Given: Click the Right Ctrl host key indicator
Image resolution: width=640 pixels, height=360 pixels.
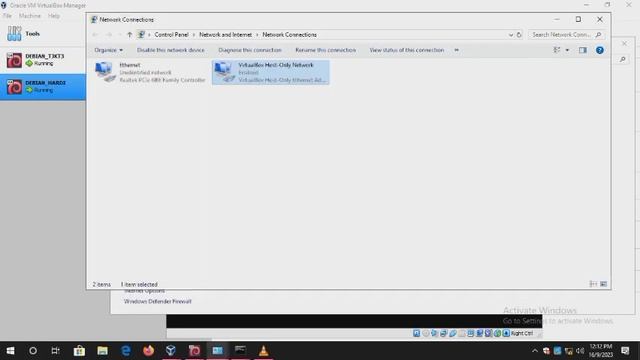Looking at the screenshot, I should pyautogui.click(x=522, y=333).
